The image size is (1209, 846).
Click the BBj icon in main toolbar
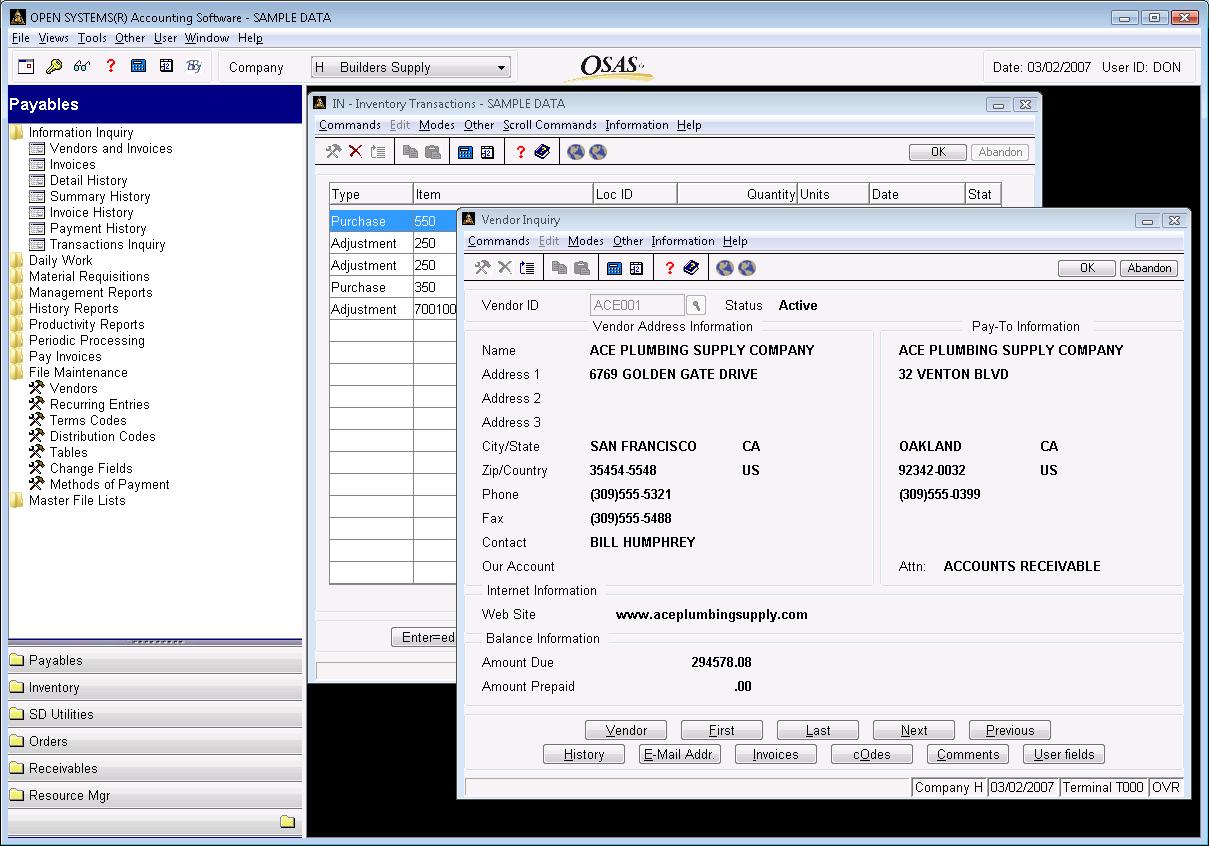[x=194, y=67]
